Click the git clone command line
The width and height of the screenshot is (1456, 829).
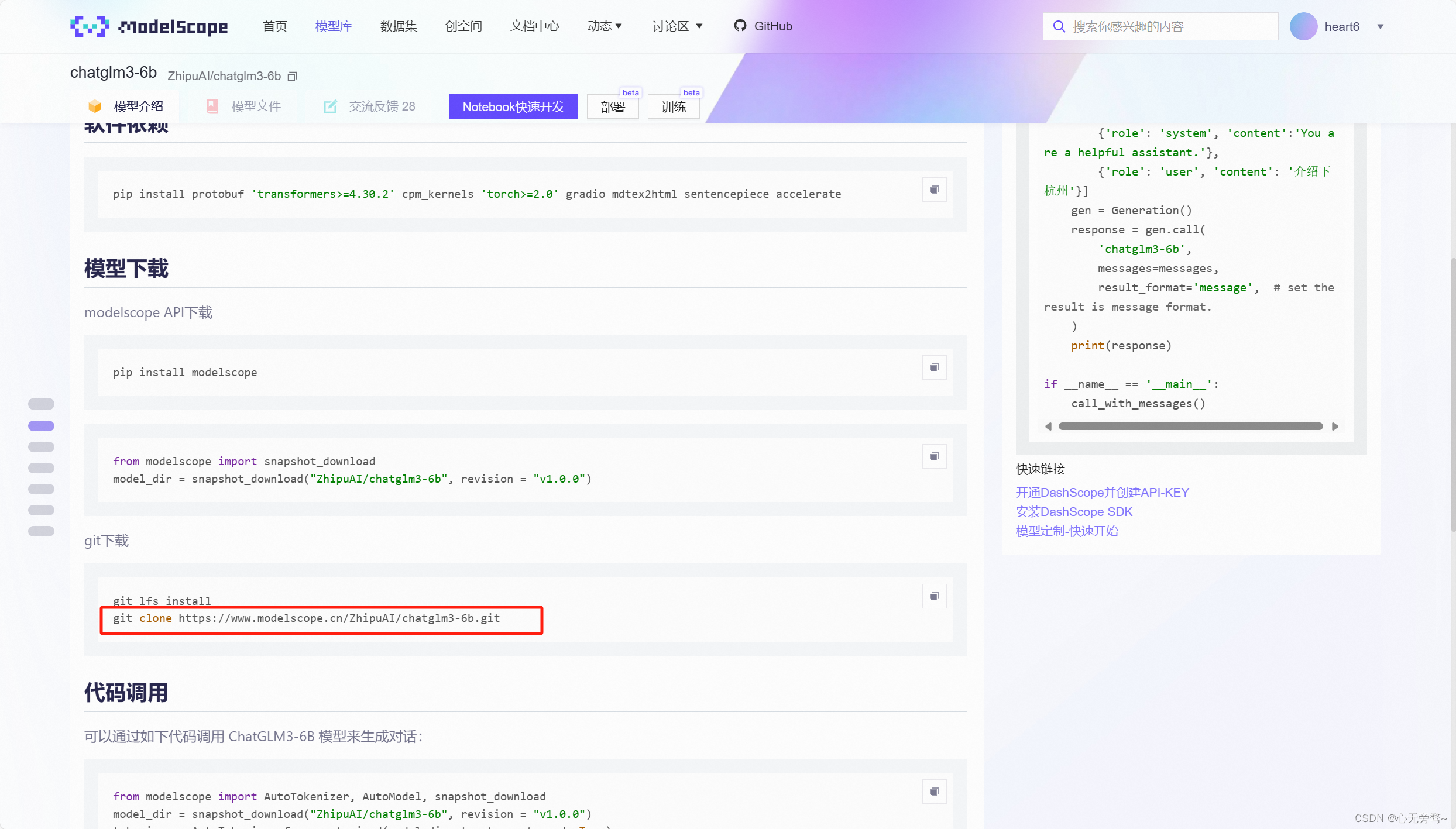tap(307, 618)
